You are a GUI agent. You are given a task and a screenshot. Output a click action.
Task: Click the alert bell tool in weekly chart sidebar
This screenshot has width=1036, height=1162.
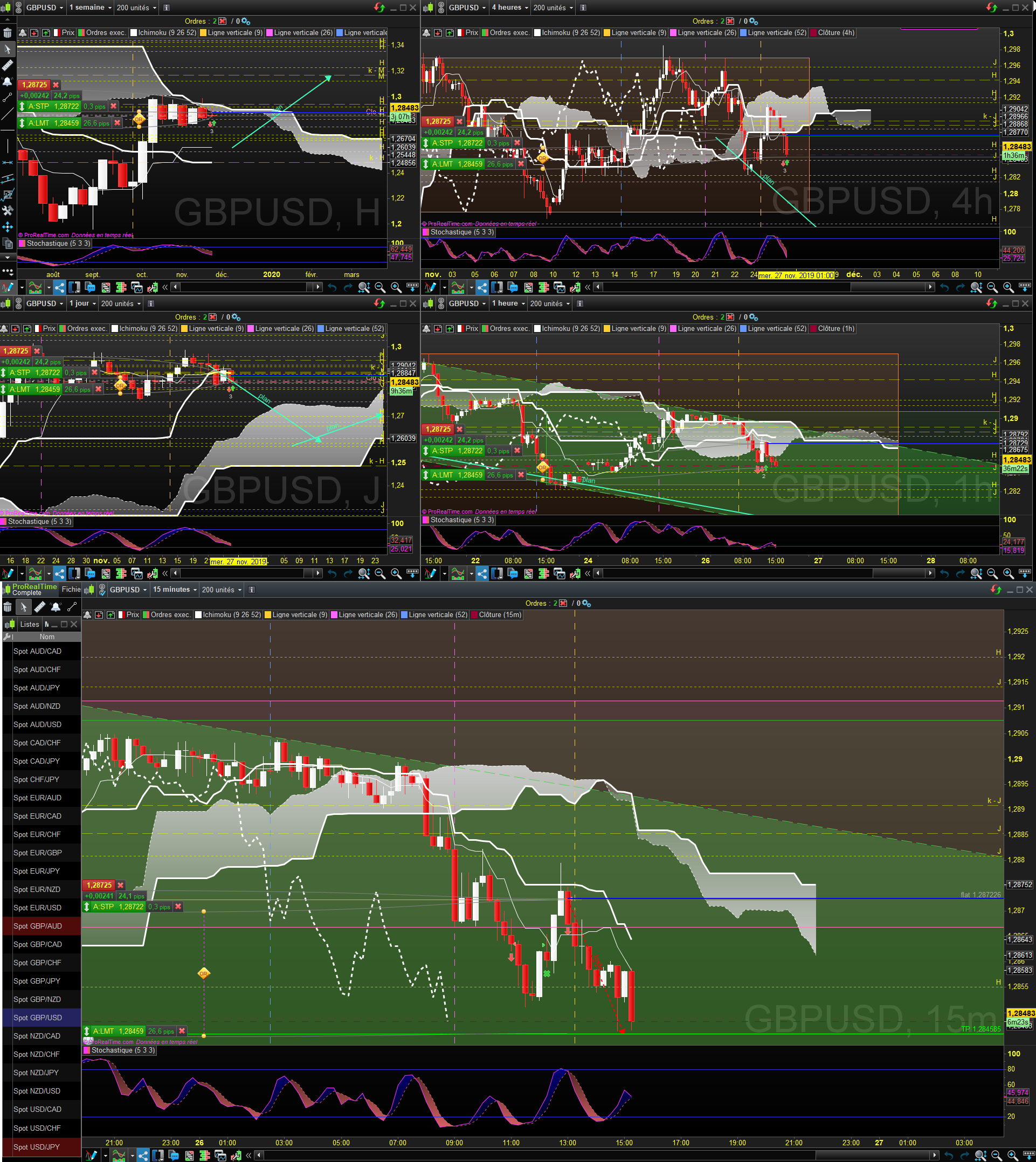[8, 81]
